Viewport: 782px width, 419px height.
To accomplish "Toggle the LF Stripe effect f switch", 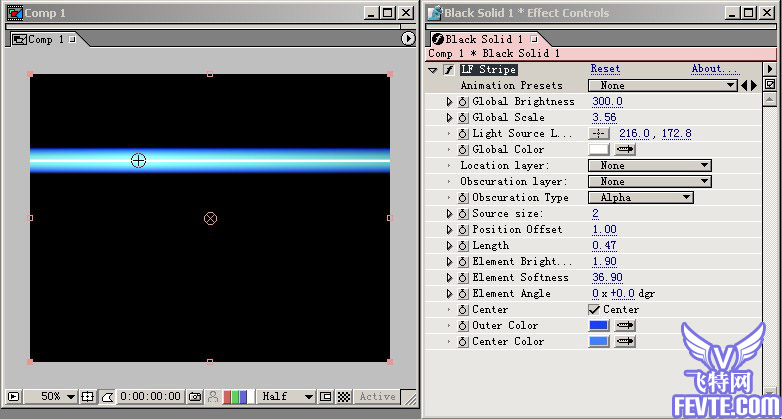I will (449, 70).
